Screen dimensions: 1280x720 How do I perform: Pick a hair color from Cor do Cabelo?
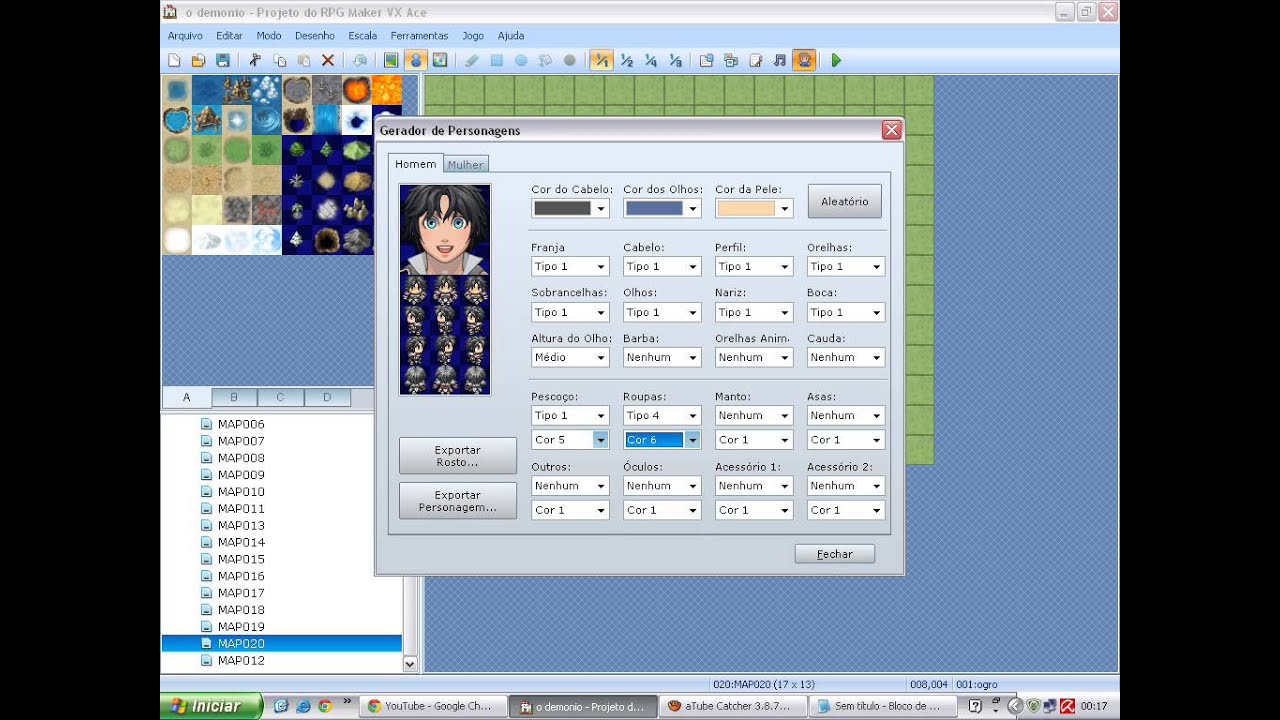tap(570, 209)
